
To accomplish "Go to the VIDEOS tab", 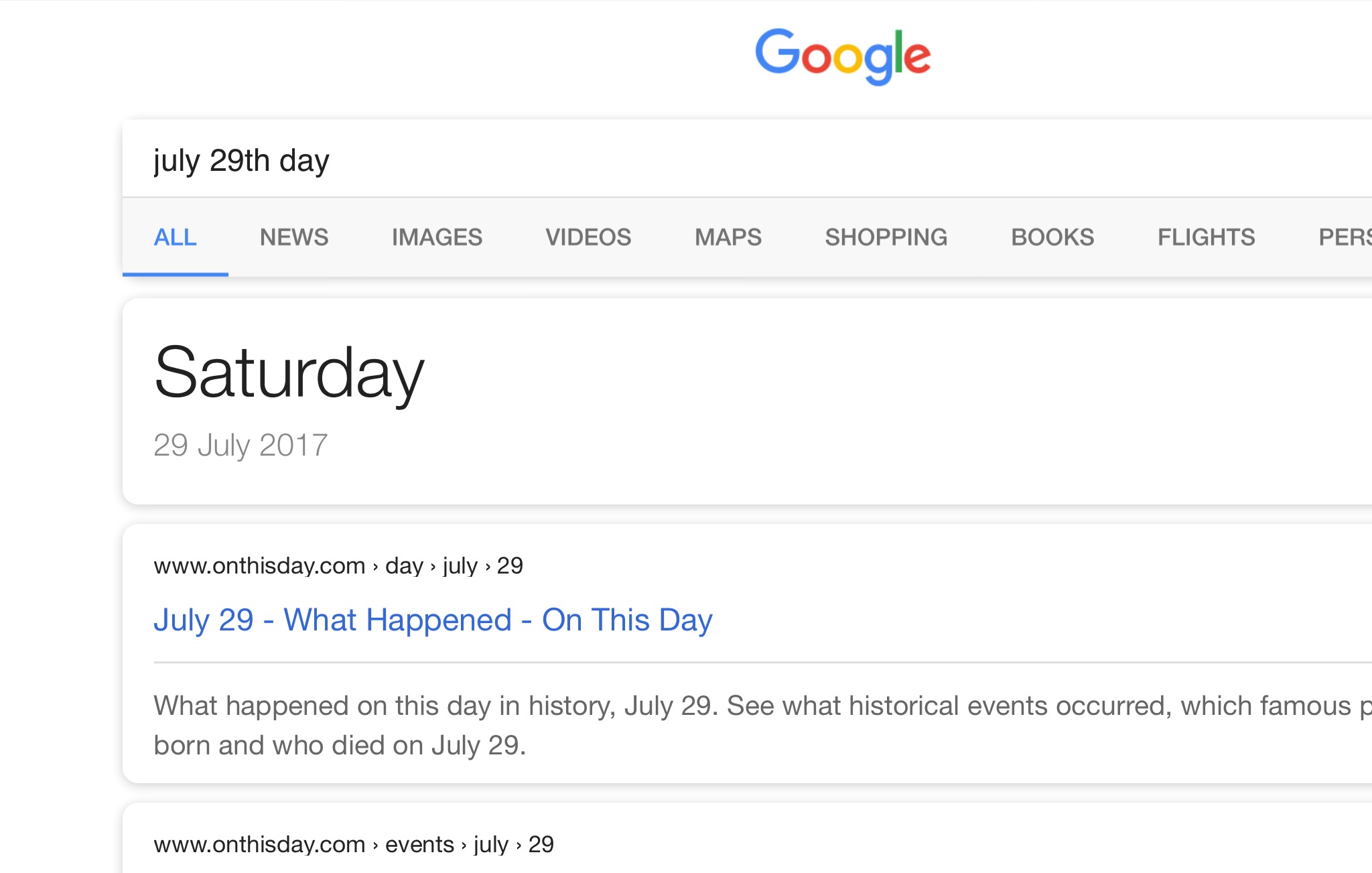I will [x=588, y=237].
